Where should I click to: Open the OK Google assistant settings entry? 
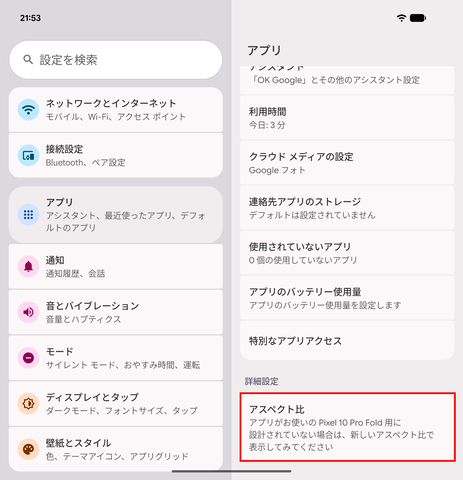(x=347, y=80)
